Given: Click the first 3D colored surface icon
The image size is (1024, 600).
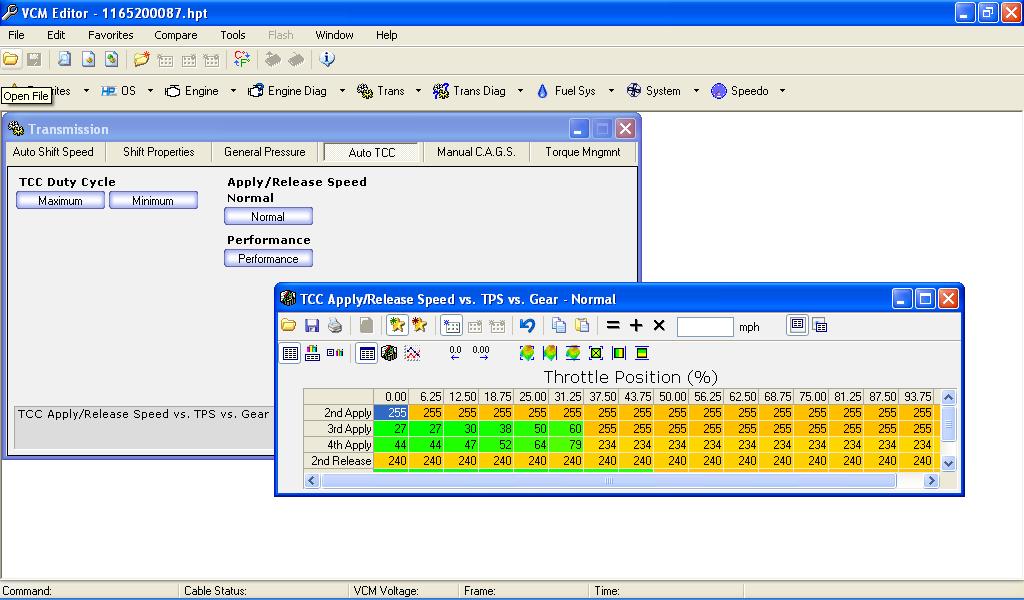Looking at the screenshot, I should [526, 353].
